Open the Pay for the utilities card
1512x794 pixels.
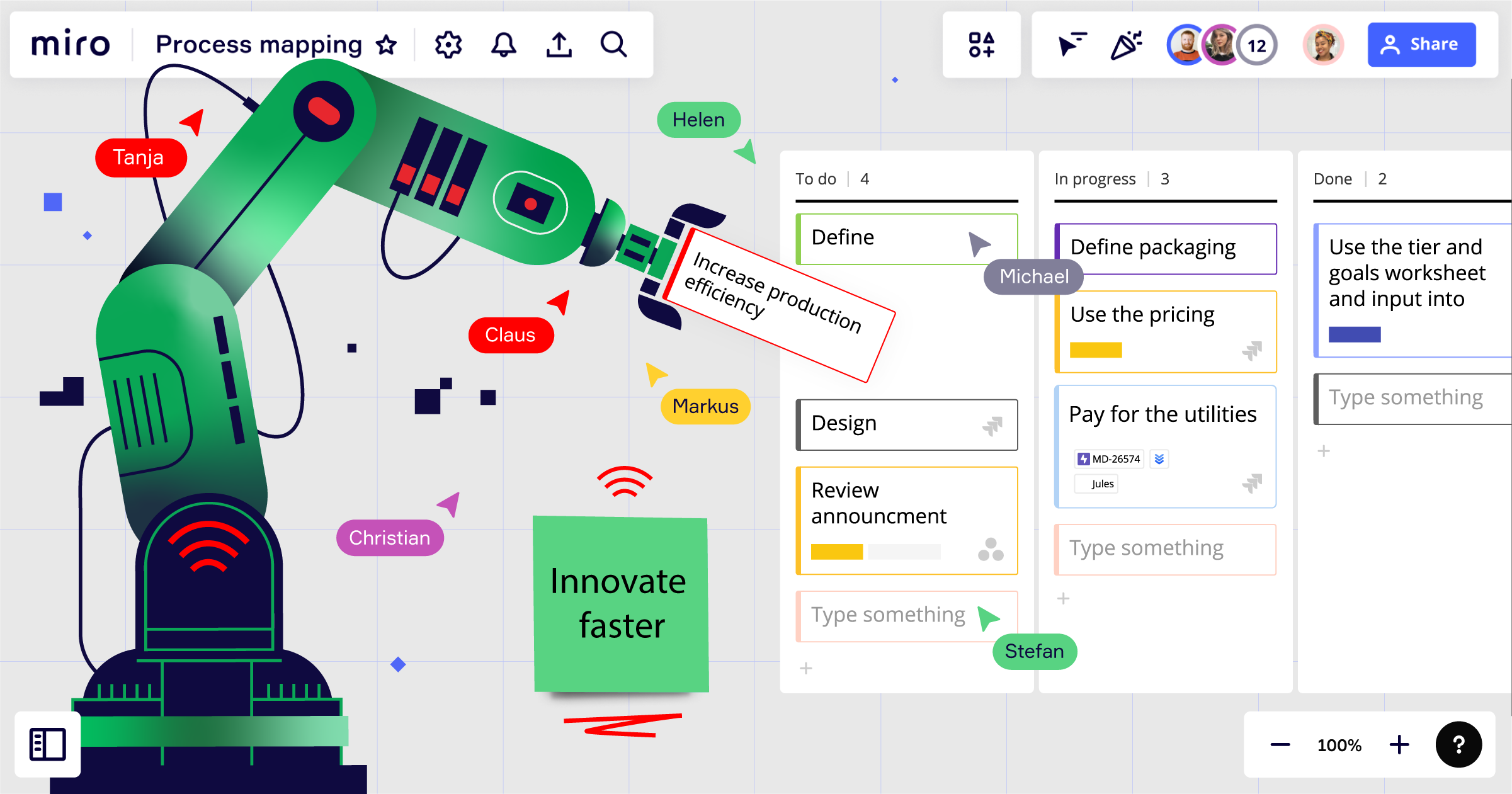click(1162, 414)
